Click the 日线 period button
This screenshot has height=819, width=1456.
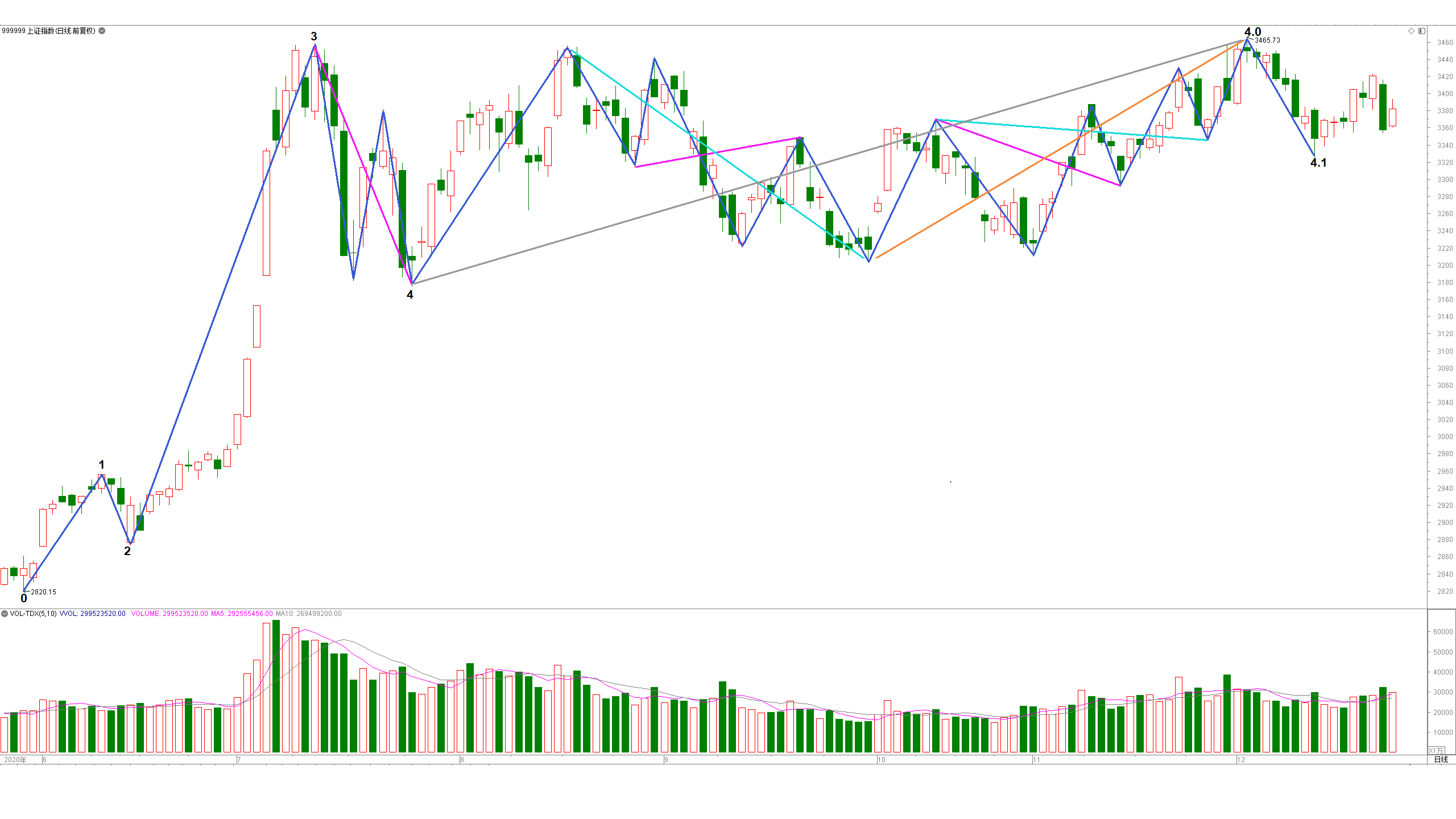[x=1441, y=760]
